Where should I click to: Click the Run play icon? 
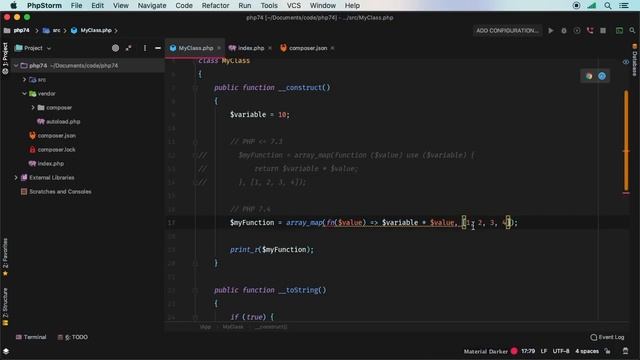coord(551,31)
